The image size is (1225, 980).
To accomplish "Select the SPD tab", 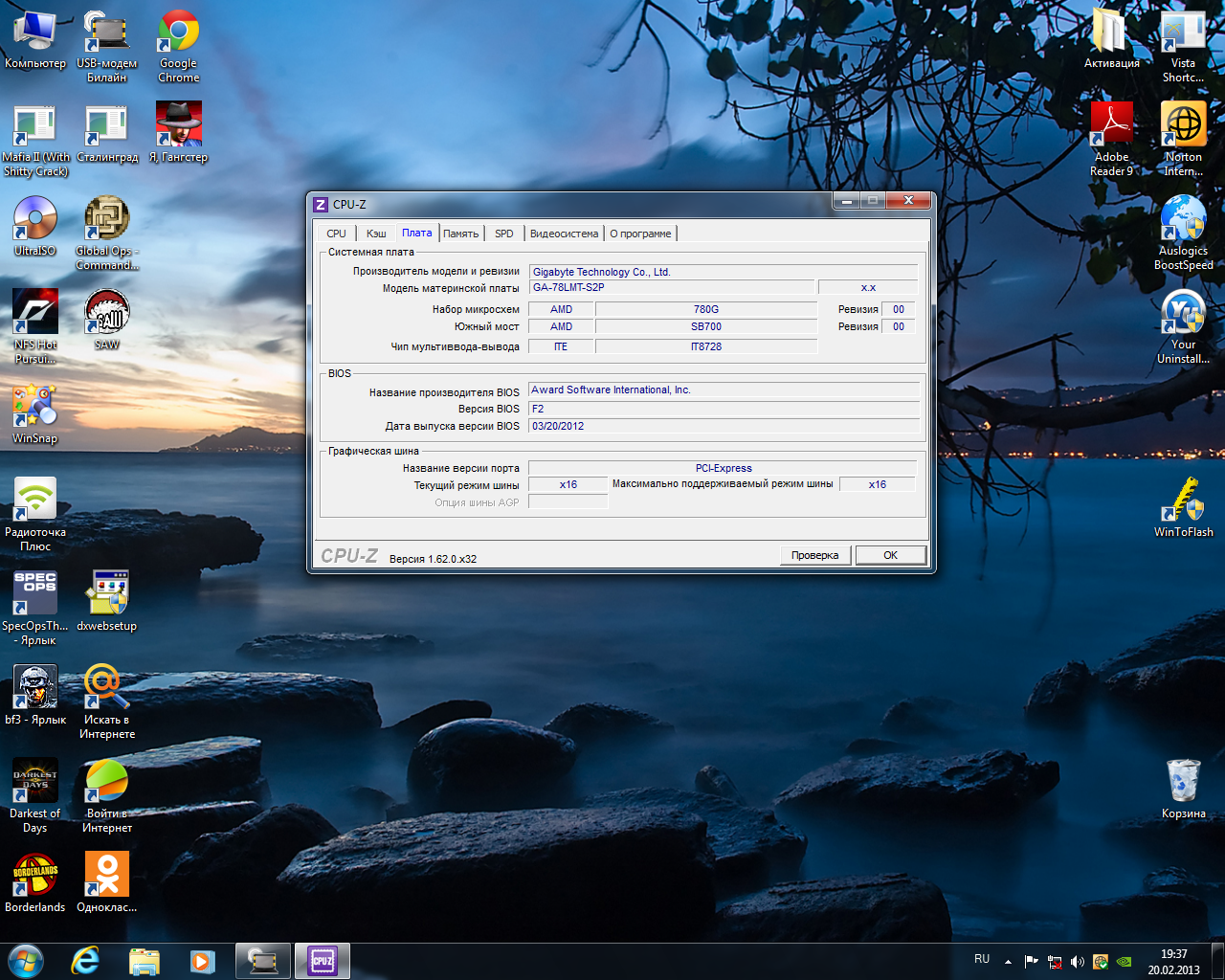I will pos(503,234).
